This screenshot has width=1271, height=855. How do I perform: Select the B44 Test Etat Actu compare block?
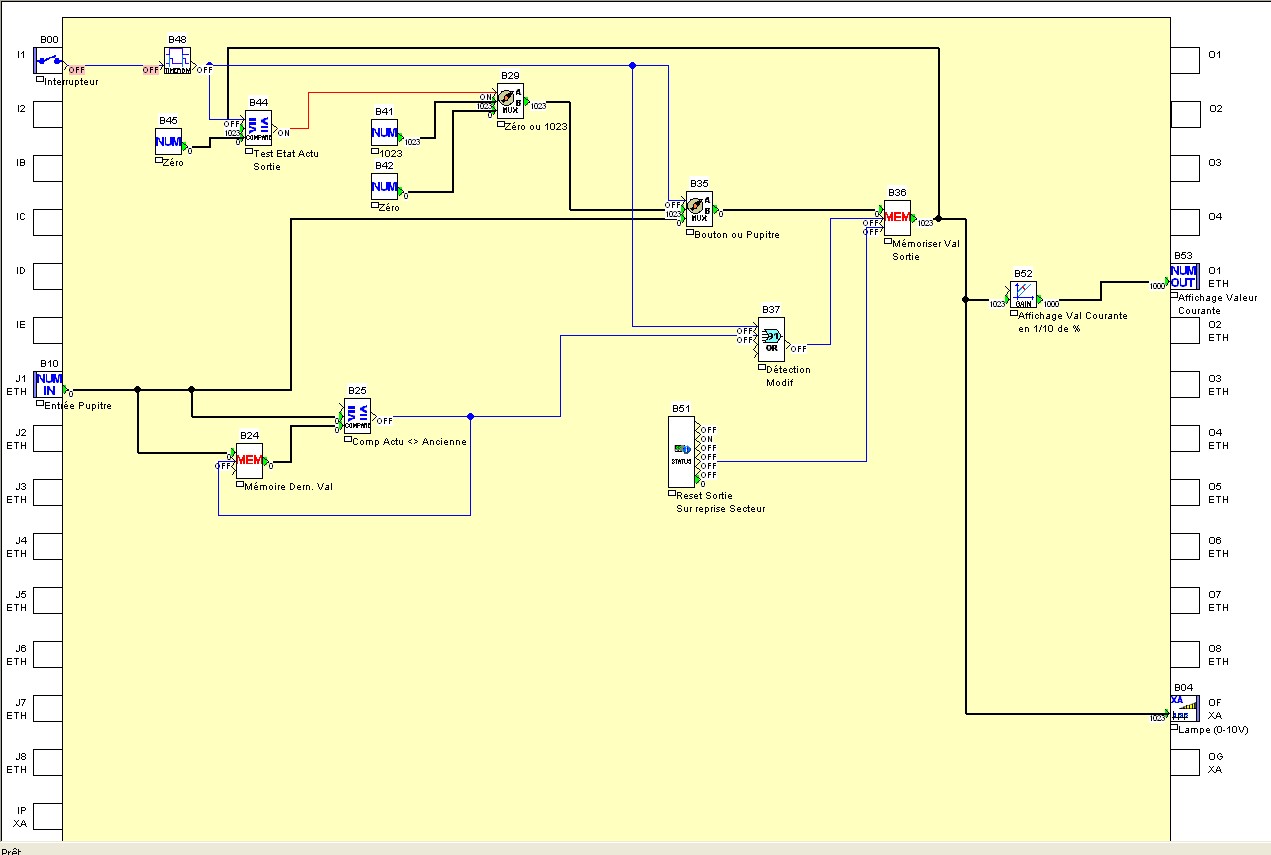[x=258, y=128]
